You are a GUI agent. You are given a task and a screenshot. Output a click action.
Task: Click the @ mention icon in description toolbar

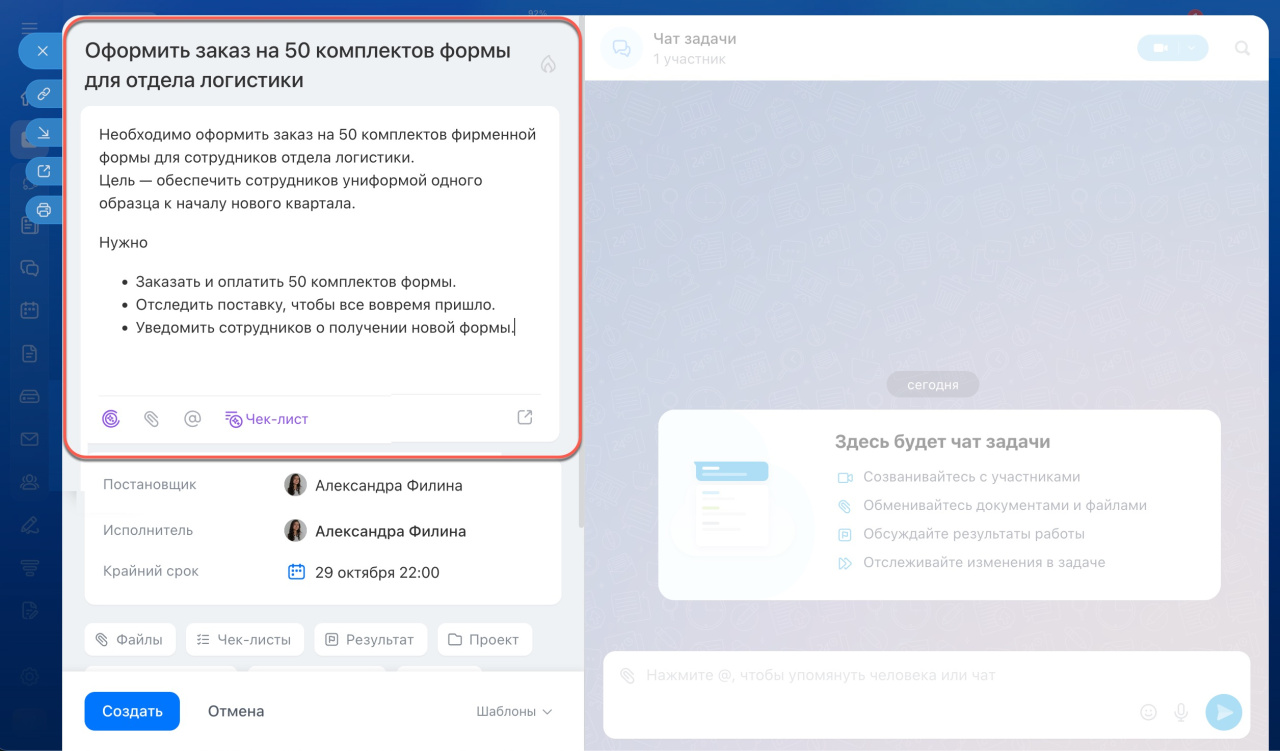(193, 419)
